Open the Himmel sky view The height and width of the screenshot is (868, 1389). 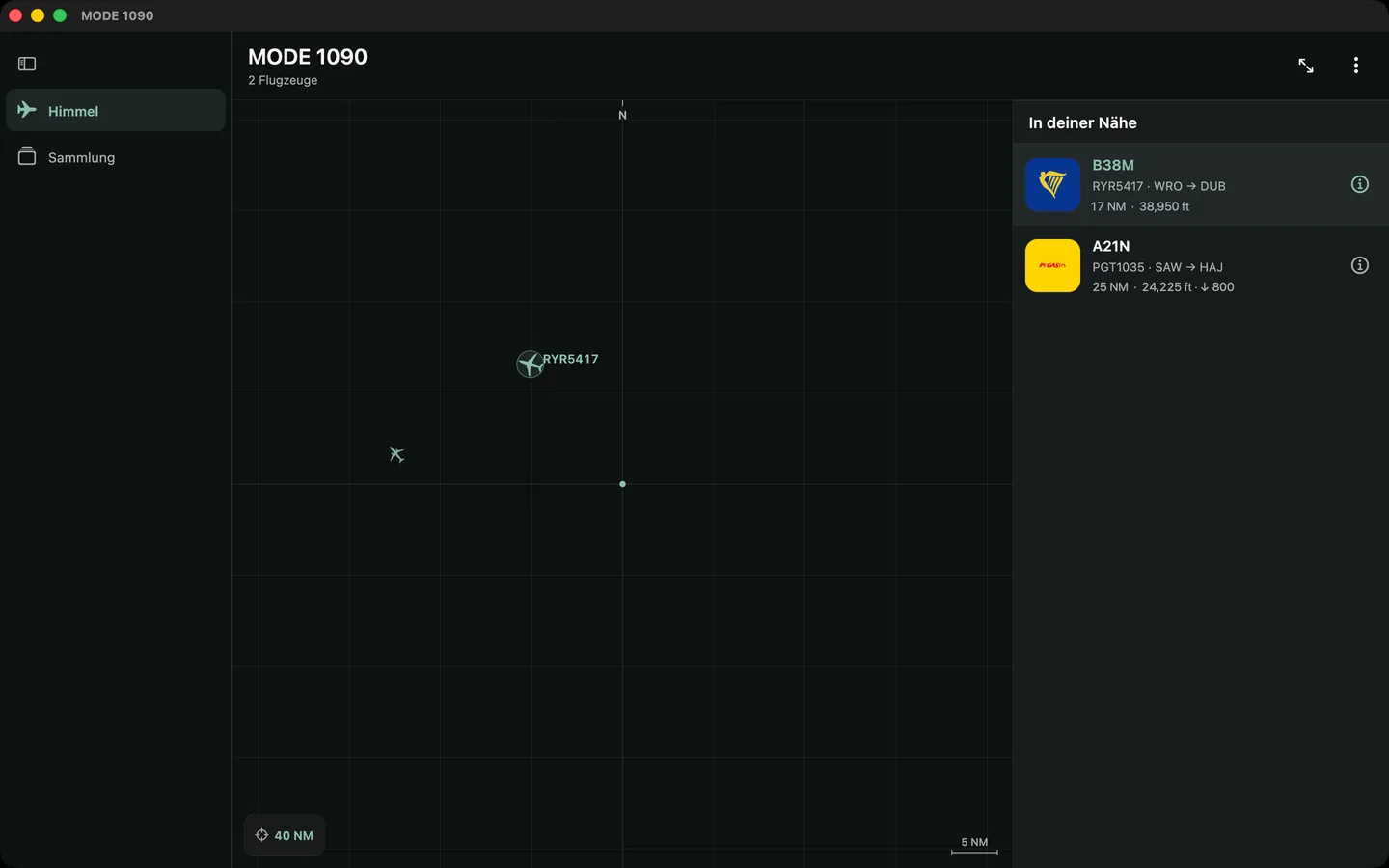coord(116,110)
